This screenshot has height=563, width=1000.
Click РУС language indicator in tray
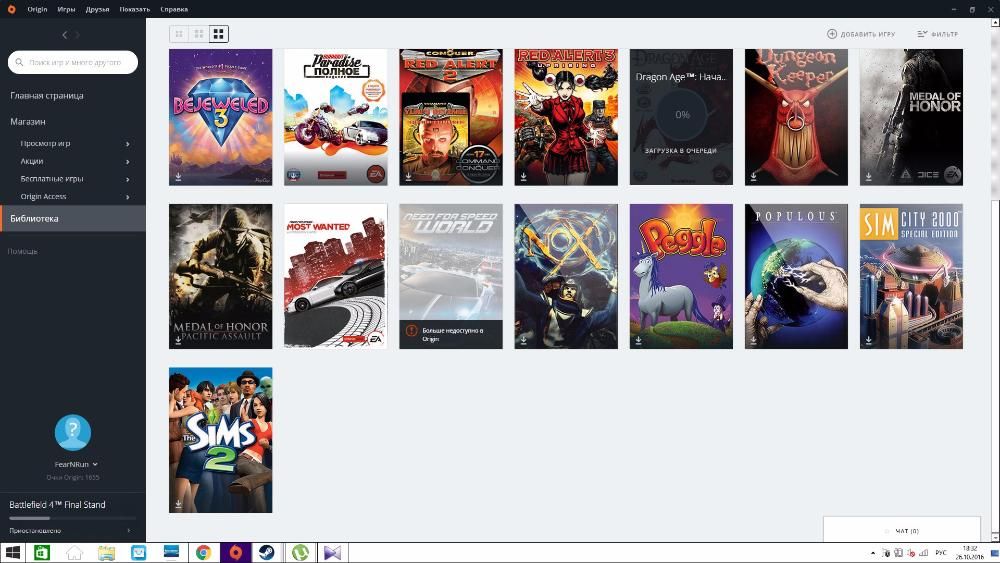tap(941, 553)
